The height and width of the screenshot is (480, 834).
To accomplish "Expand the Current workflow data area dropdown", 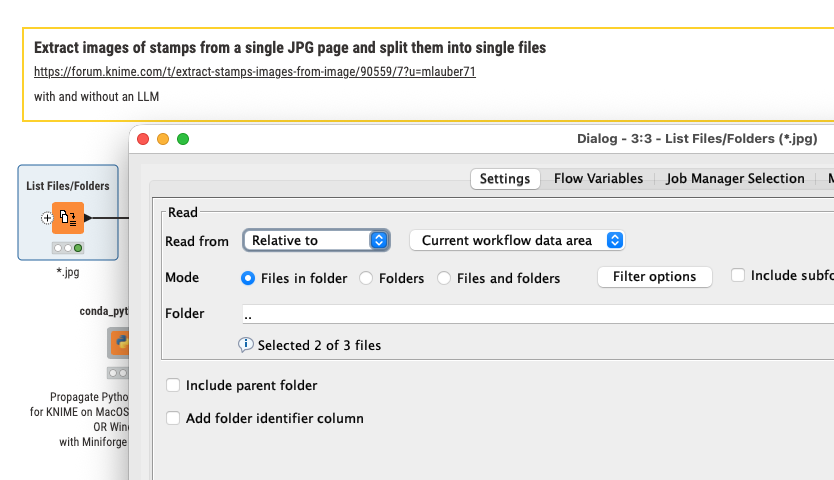I will 517,240.
